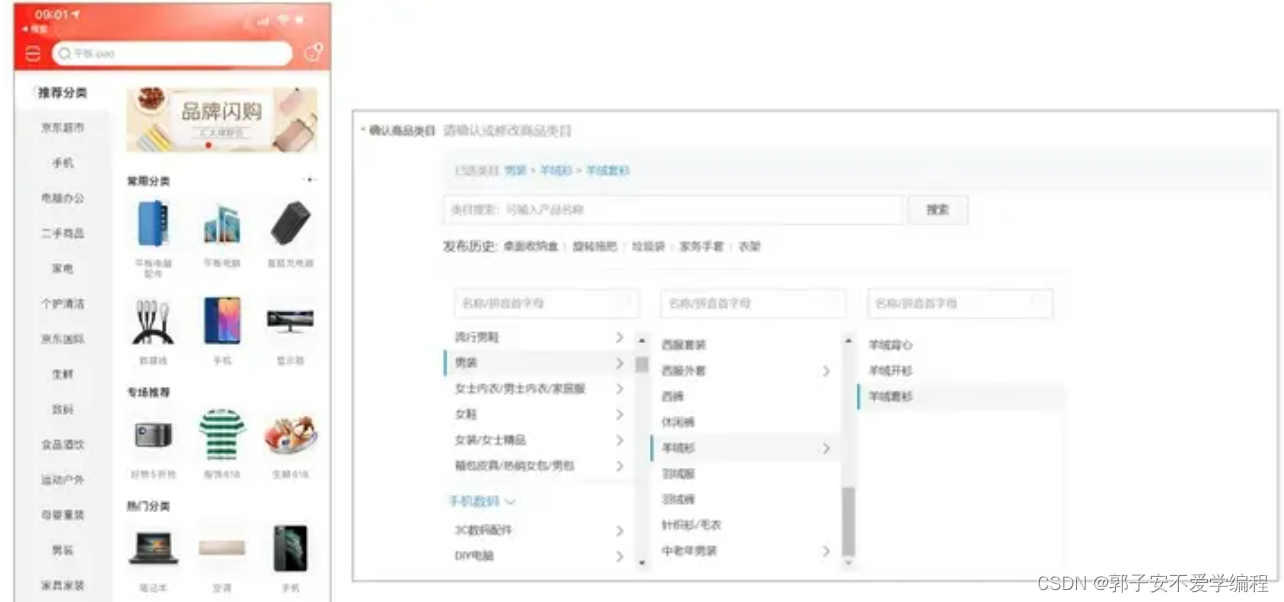Expand the 箱包皮具/热销女包/男包 row chevron
1284x602 pixels.
620,466
